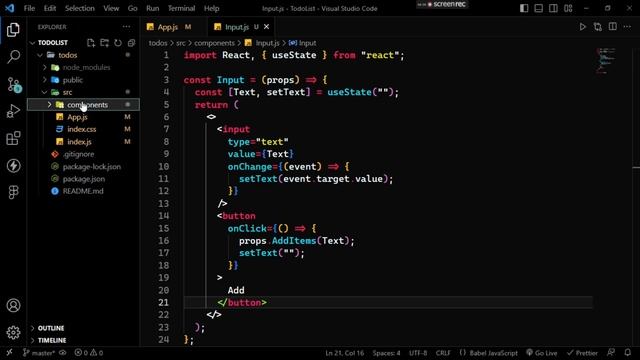The width and height of the screenshot is (640, 360).
Task: Toggle the bottom panel visibility
Action: 539,8
